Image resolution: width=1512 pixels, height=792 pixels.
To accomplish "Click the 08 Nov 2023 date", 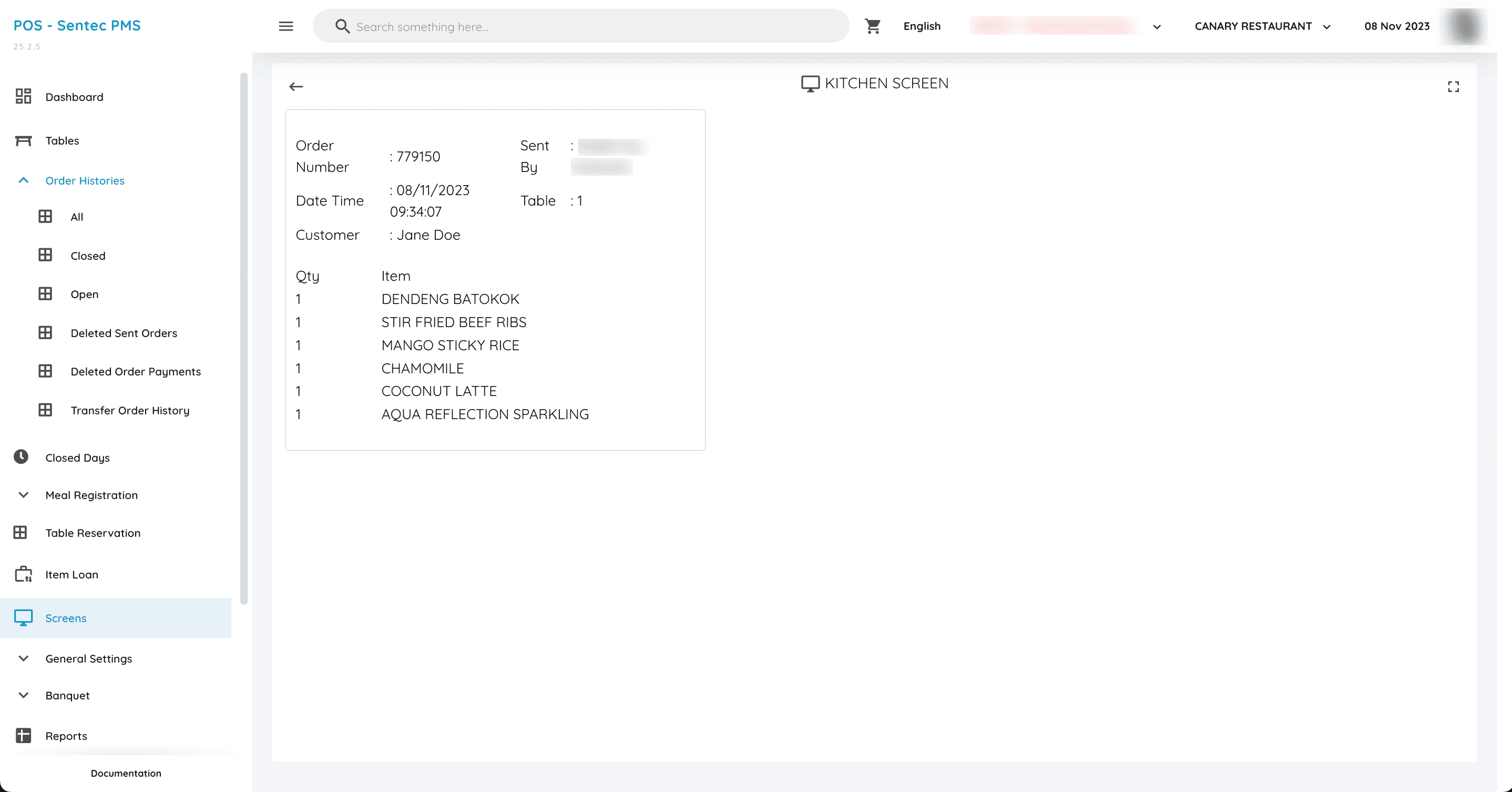I will tap(1396, 26).
